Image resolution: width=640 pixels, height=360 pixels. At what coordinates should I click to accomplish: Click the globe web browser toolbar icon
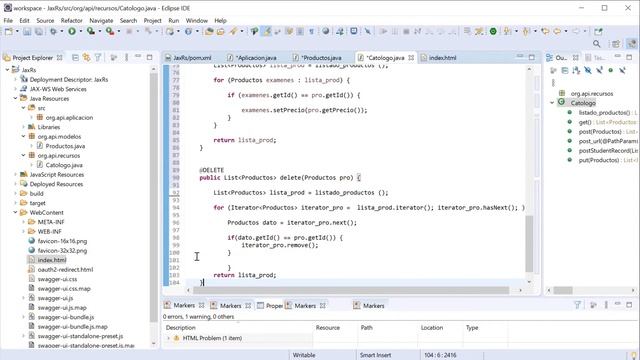326,31
